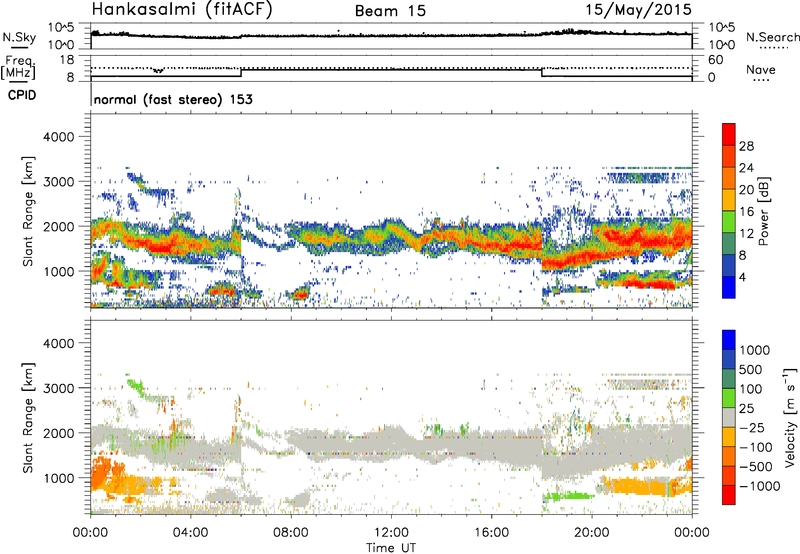
Task: Click the 04:00 time tick label
Action: [x=190, y=533]
